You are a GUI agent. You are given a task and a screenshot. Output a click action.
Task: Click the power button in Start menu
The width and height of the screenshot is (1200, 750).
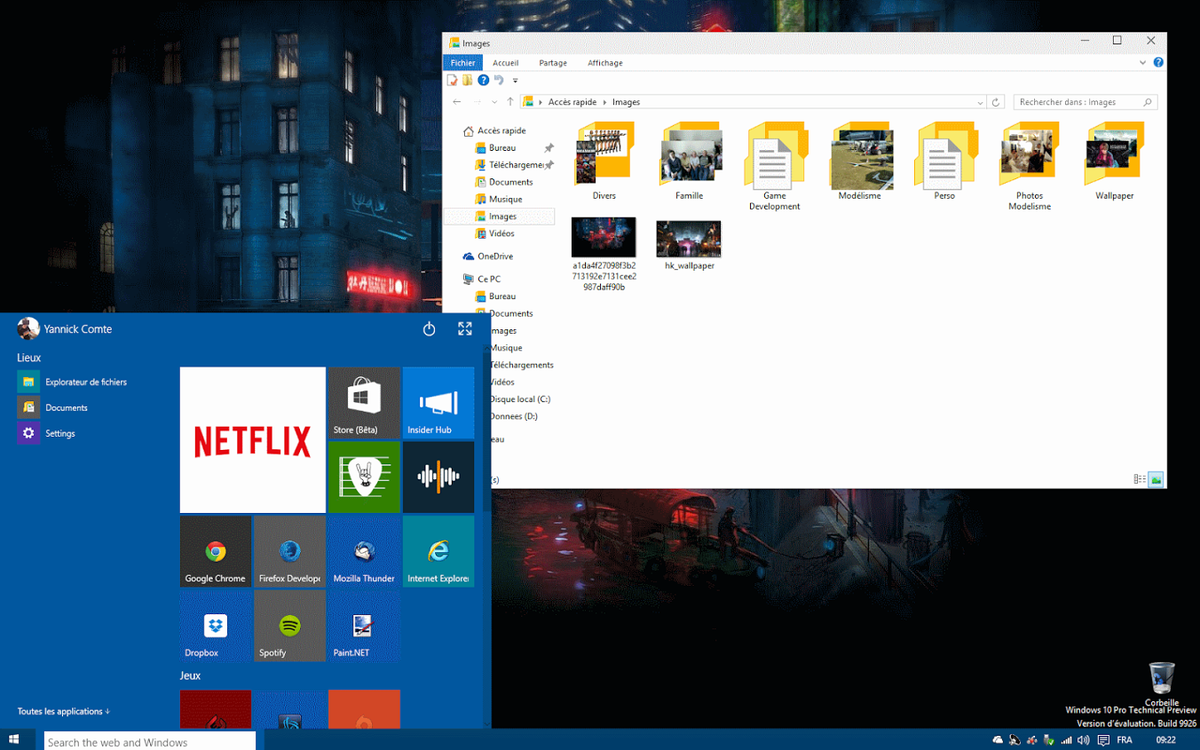tap(429, 329)
